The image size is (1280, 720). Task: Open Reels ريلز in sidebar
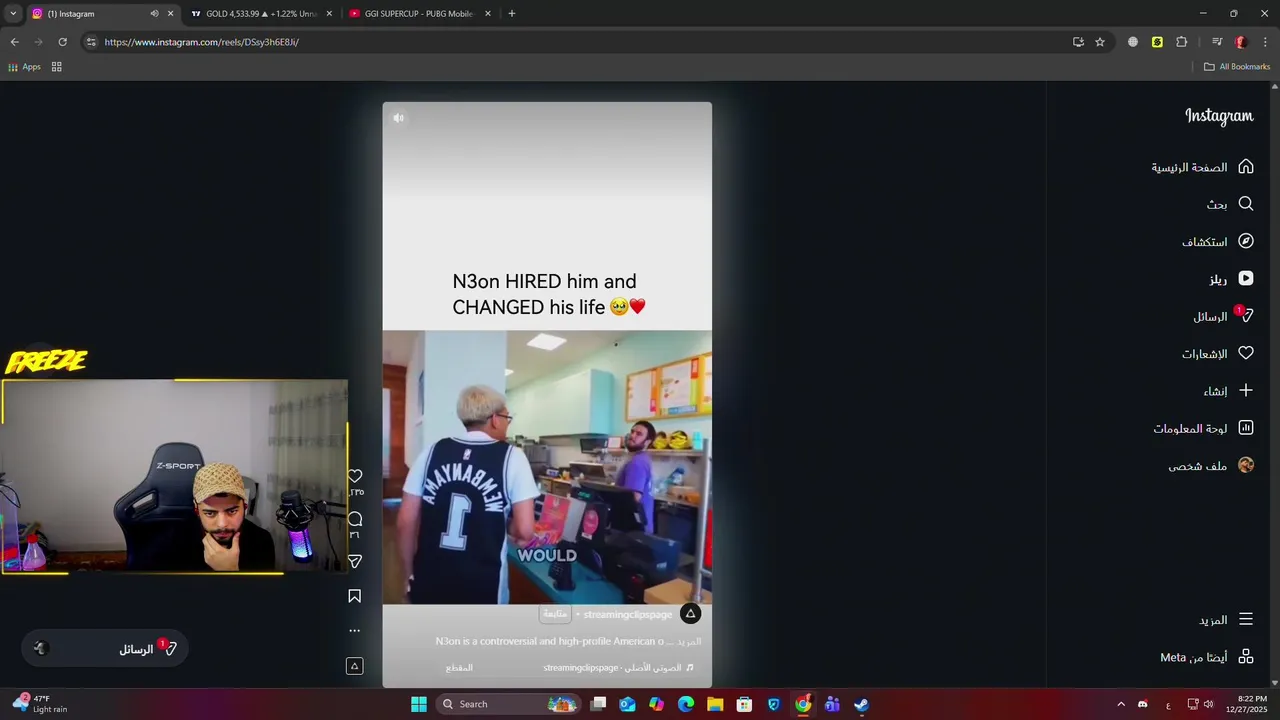tap(1231, 279)
